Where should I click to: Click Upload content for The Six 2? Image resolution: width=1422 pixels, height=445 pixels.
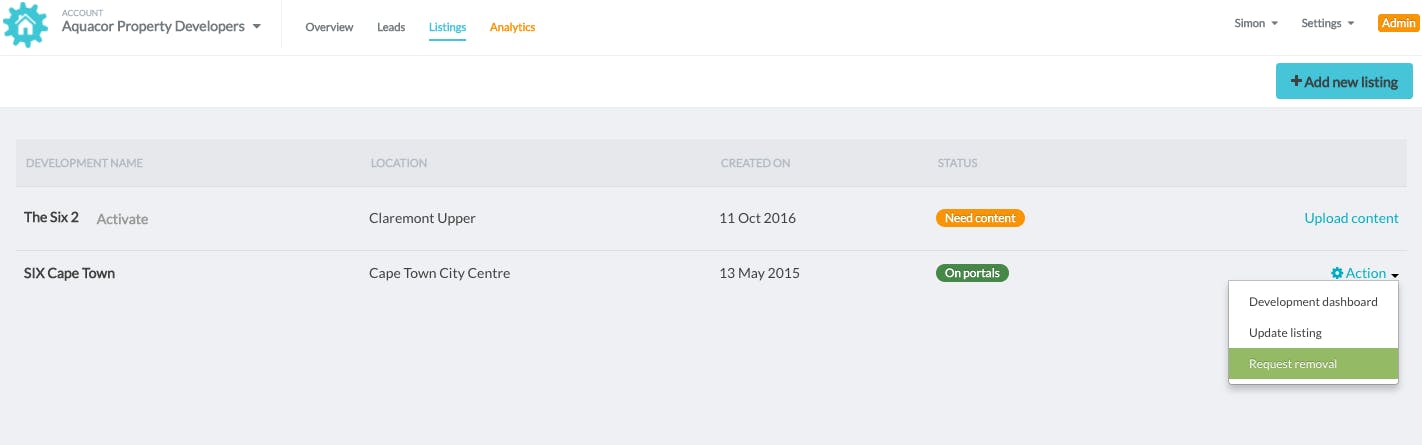1351,218
